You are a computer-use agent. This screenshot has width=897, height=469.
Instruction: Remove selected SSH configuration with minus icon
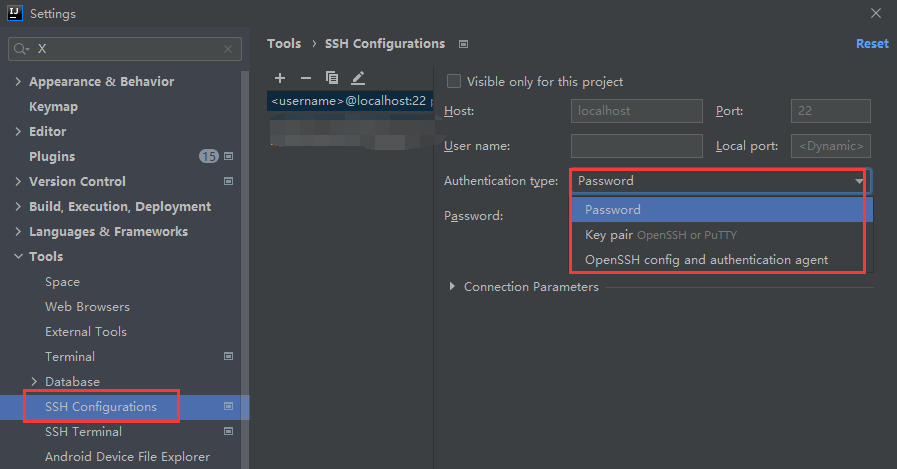click(x=306, y=78)
